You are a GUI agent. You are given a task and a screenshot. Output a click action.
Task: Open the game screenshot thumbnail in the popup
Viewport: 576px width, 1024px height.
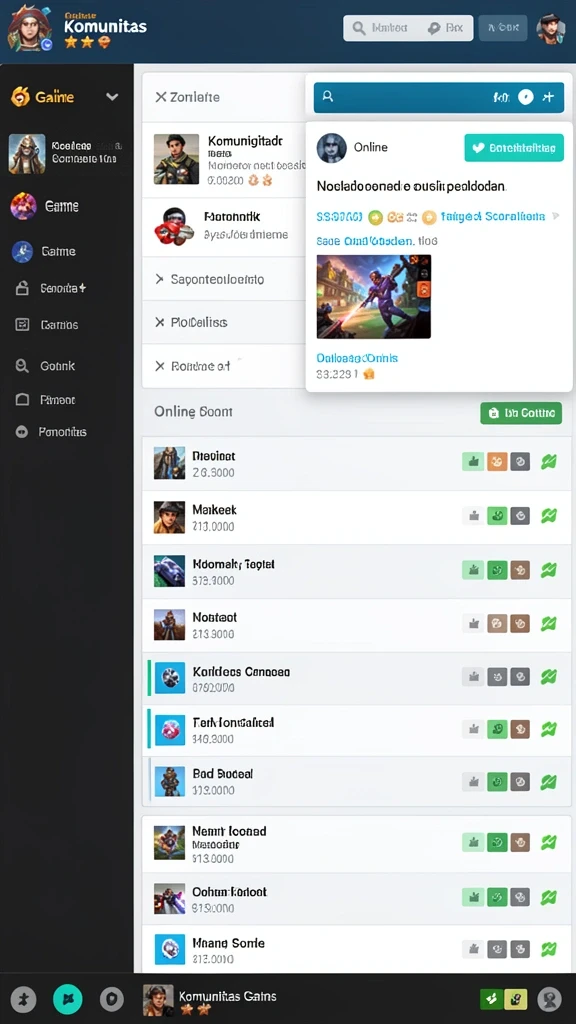[374, 296]
